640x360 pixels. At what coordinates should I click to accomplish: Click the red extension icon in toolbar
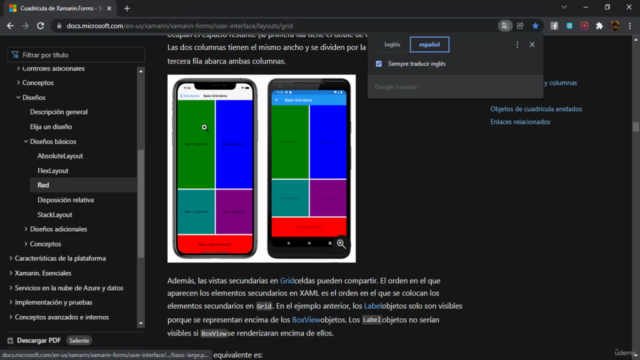click(584, 26)
